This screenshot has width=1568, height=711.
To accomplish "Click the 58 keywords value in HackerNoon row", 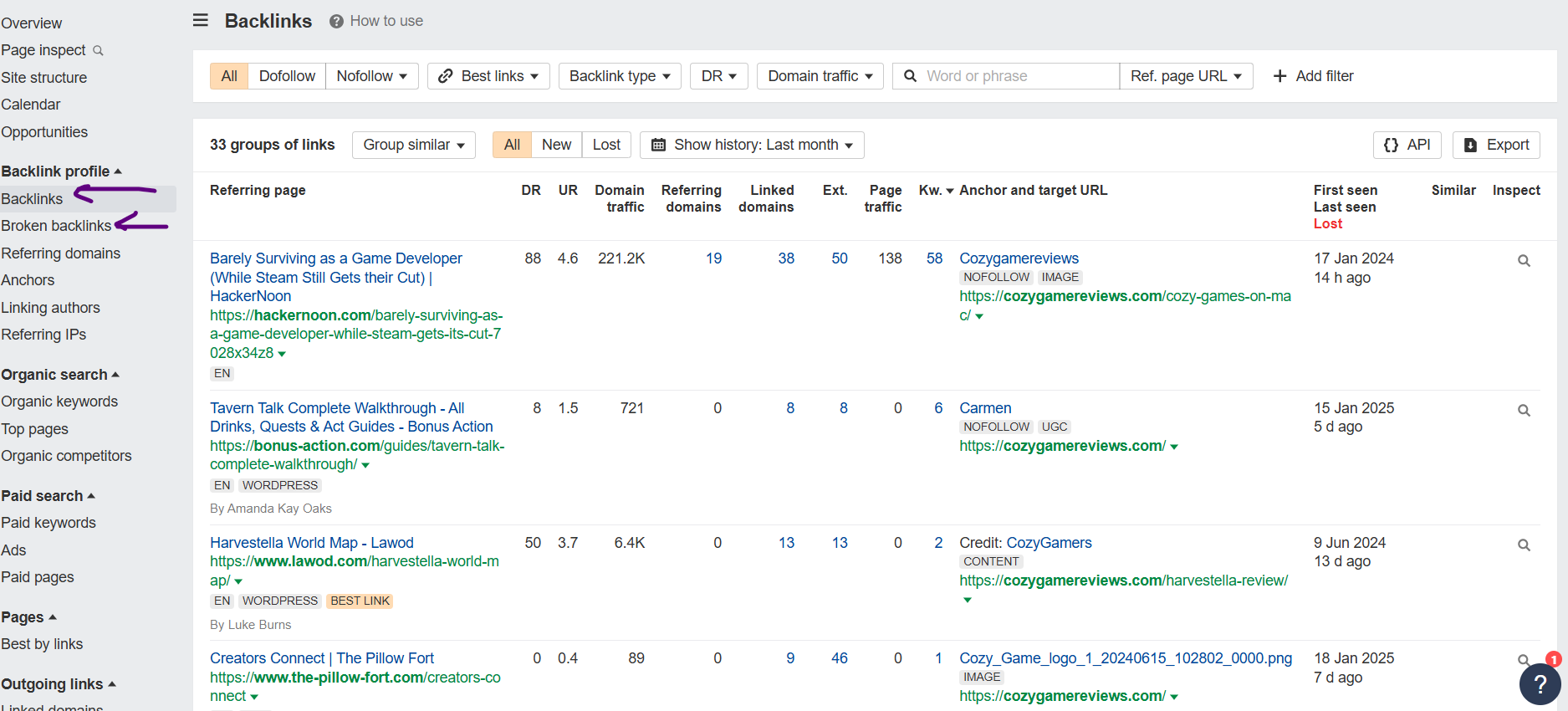I will (934, 258).
